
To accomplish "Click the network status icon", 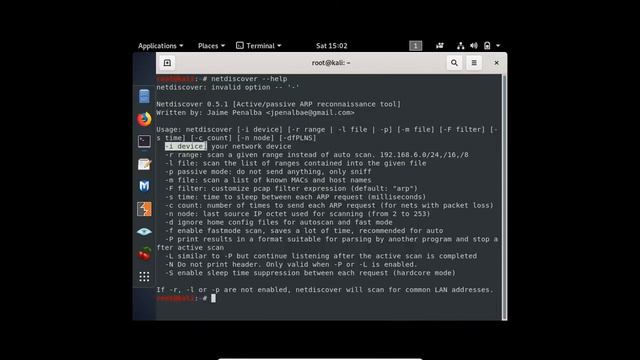I will pos(460,46).
